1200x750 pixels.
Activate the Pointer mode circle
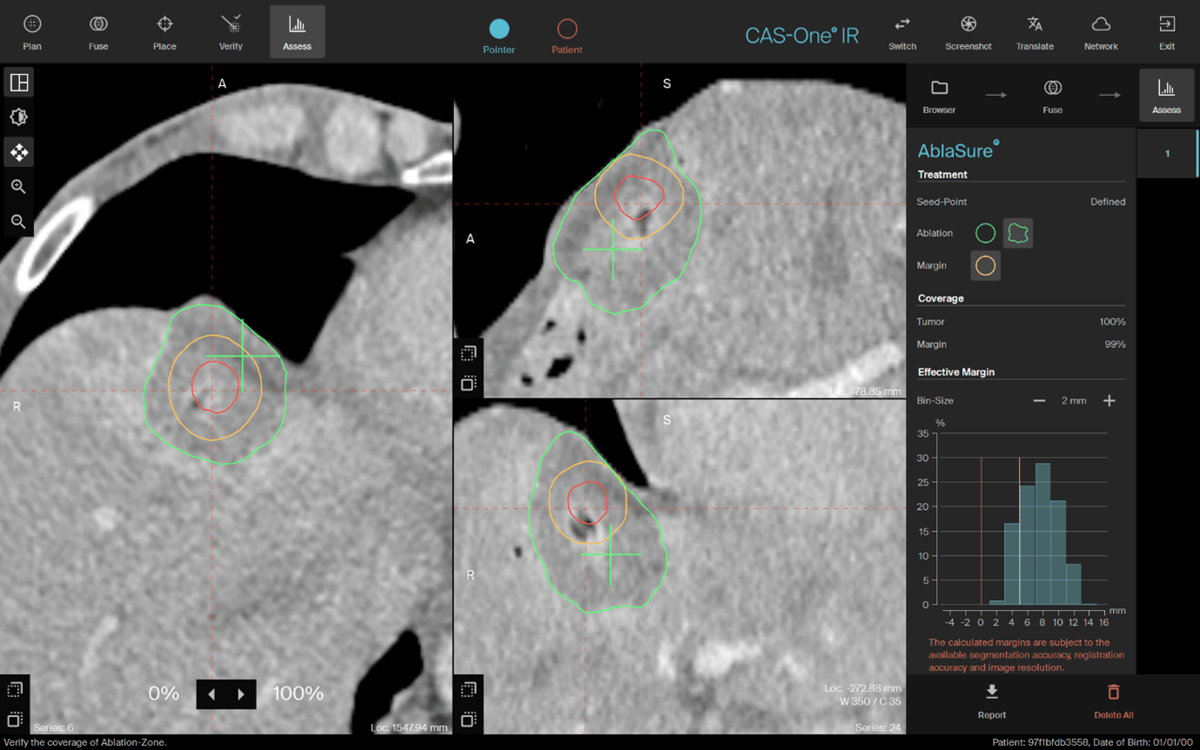tap(499, 29)
